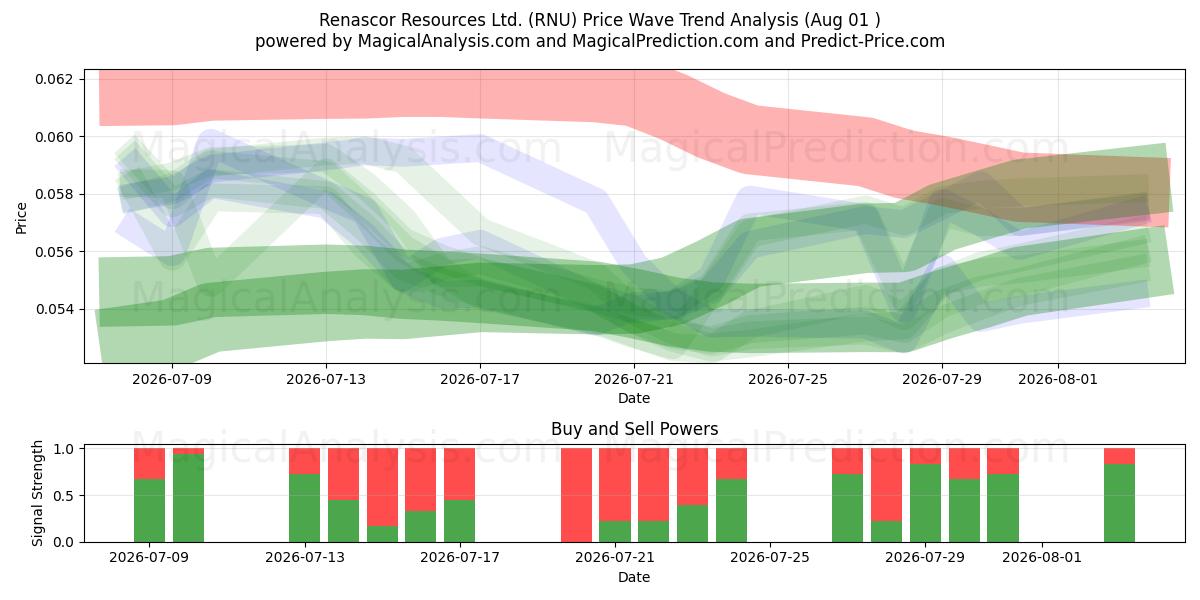Image resolution: width=1200 pixels, height=600 pixels.
Task: Click the 2026-07-17 tick under the Buy and Sell chart
Action: [x=459, y=558]
